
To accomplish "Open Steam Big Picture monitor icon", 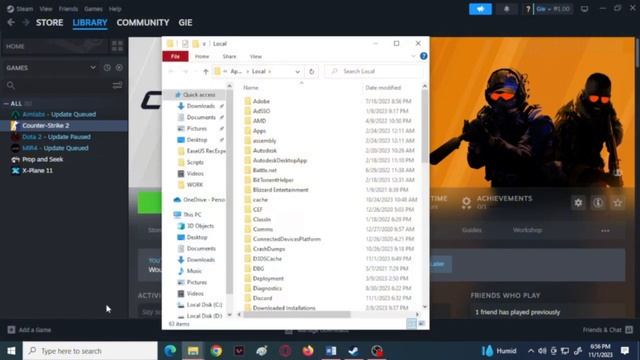I will coord(584,9).
